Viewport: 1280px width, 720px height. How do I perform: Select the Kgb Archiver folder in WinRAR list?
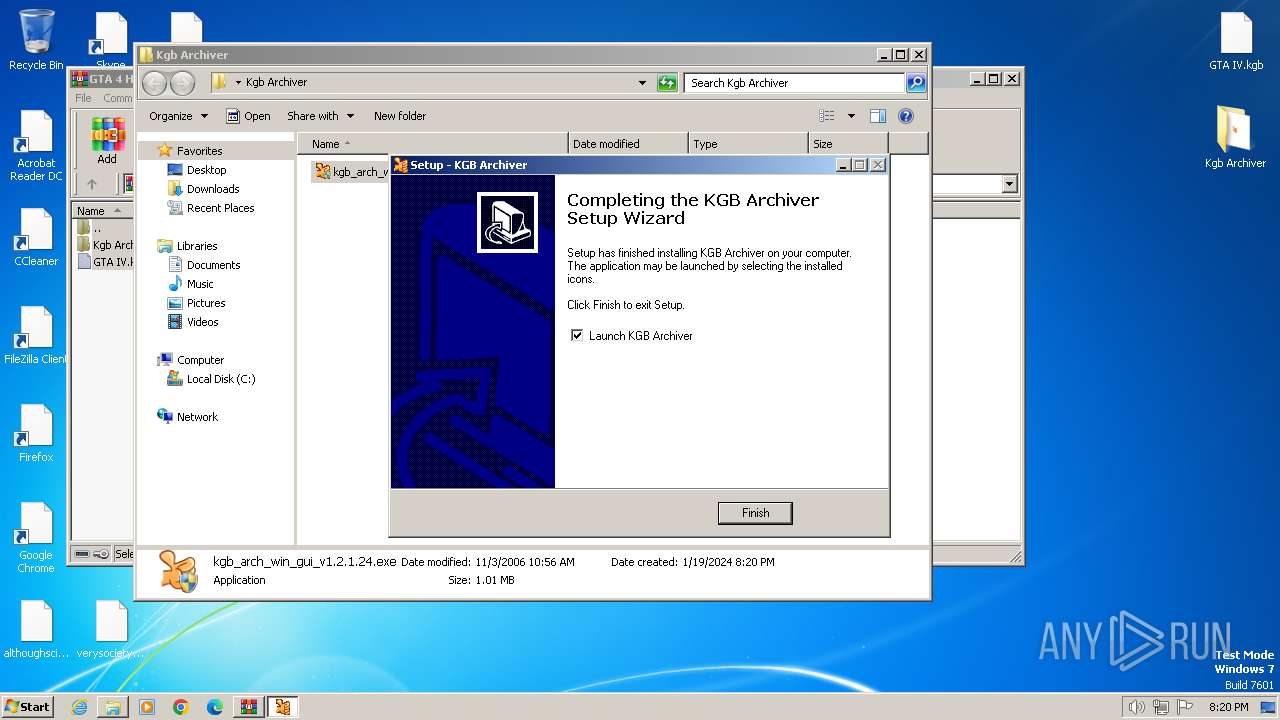click(105, 245)
